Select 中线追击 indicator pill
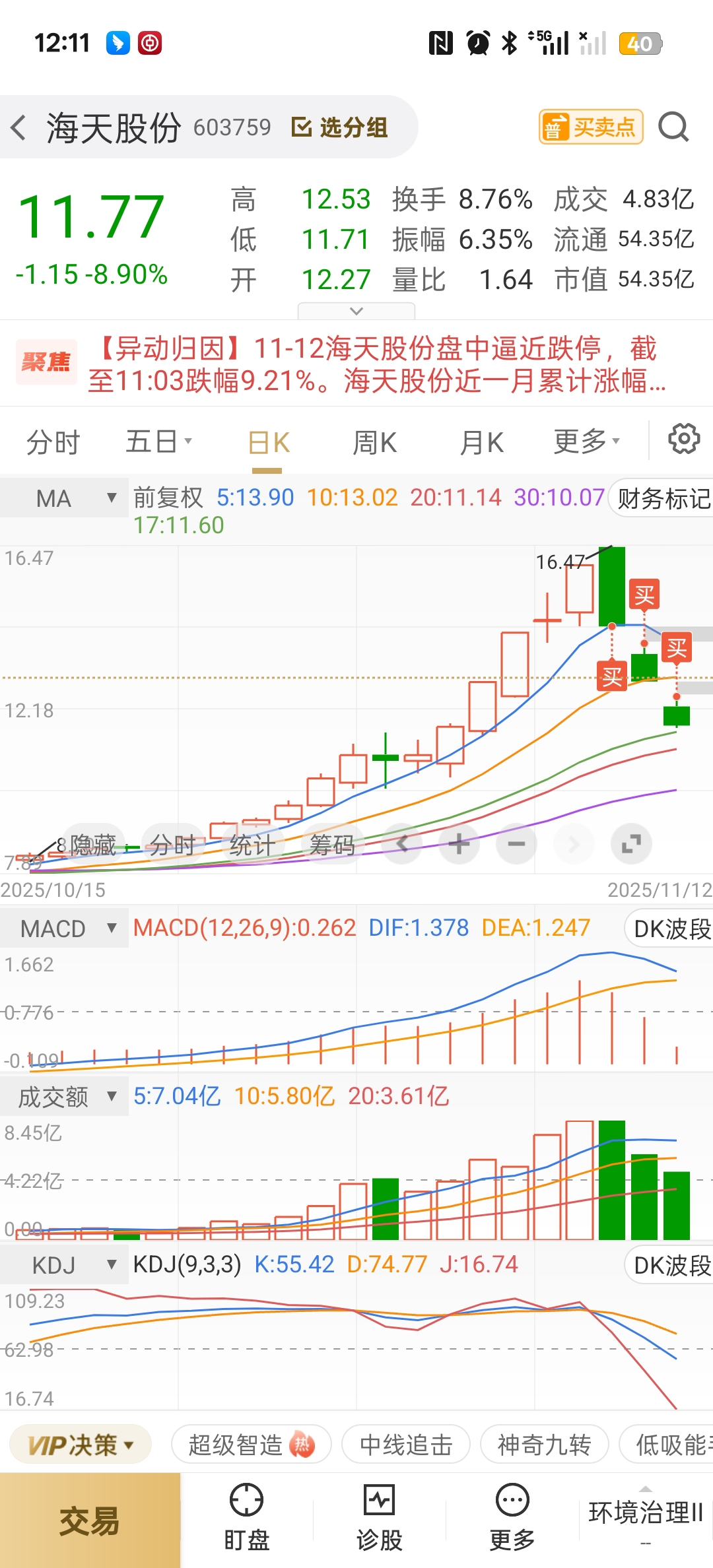 406,1445
